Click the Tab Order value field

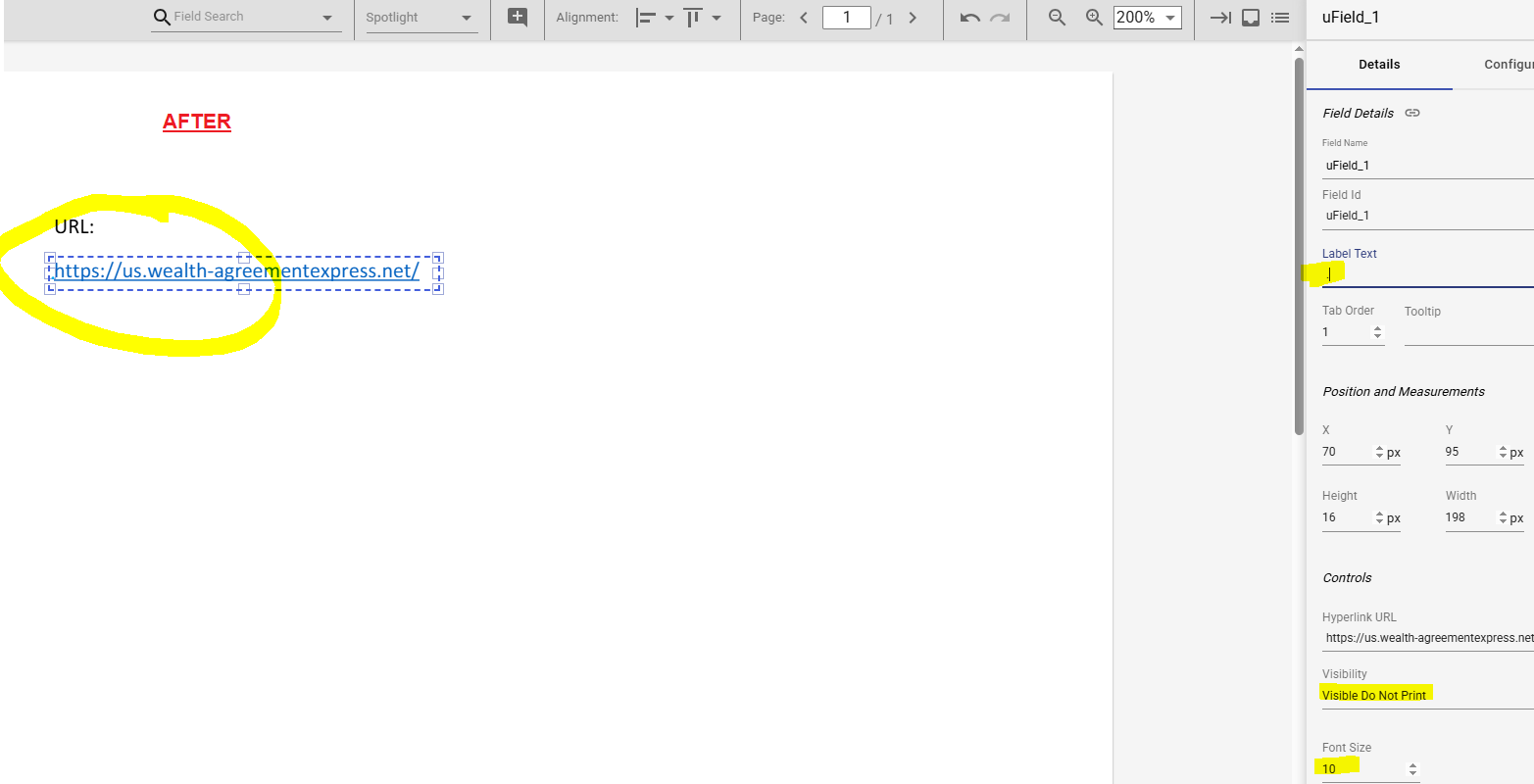(x=1345, y=333)
